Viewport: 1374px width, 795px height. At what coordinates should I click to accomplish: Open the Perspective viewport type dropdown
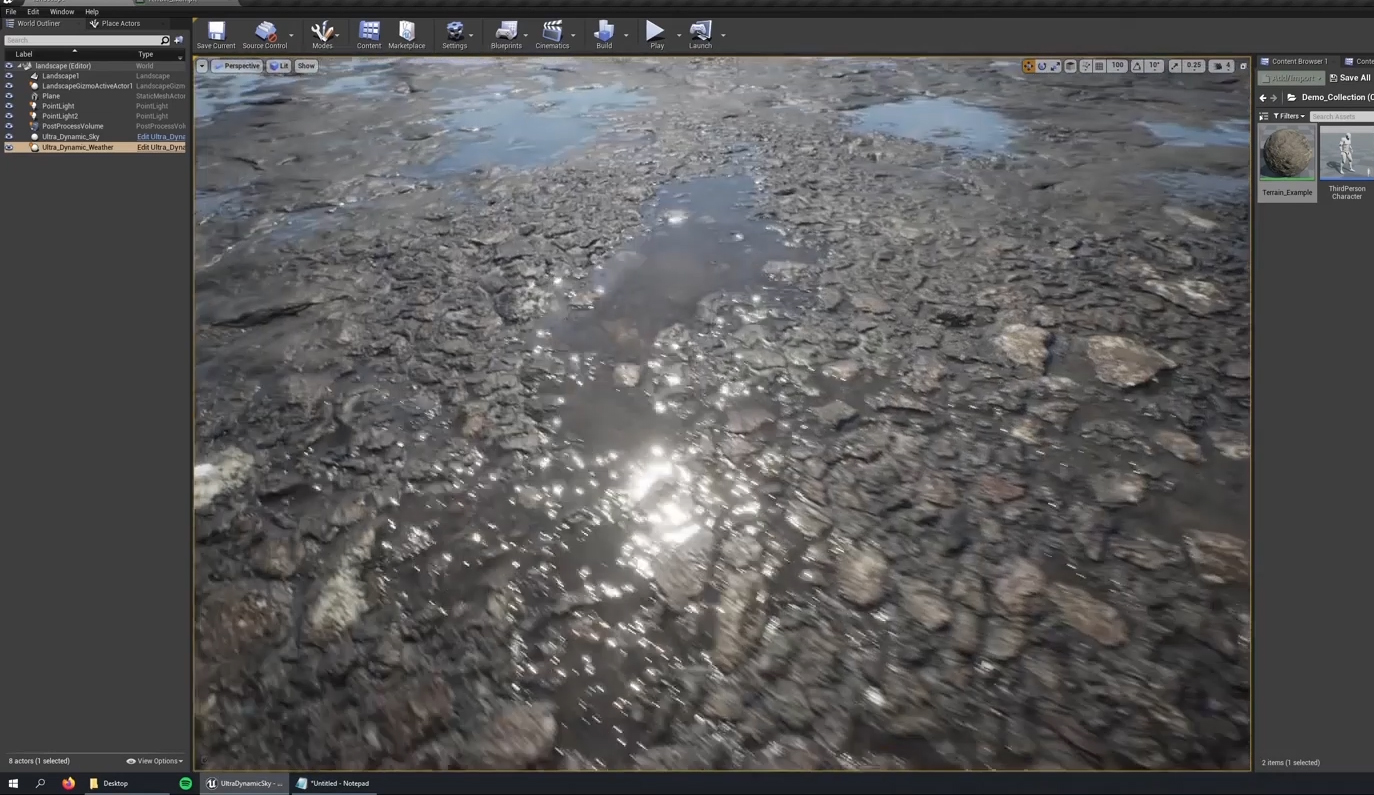coord(236,66)
